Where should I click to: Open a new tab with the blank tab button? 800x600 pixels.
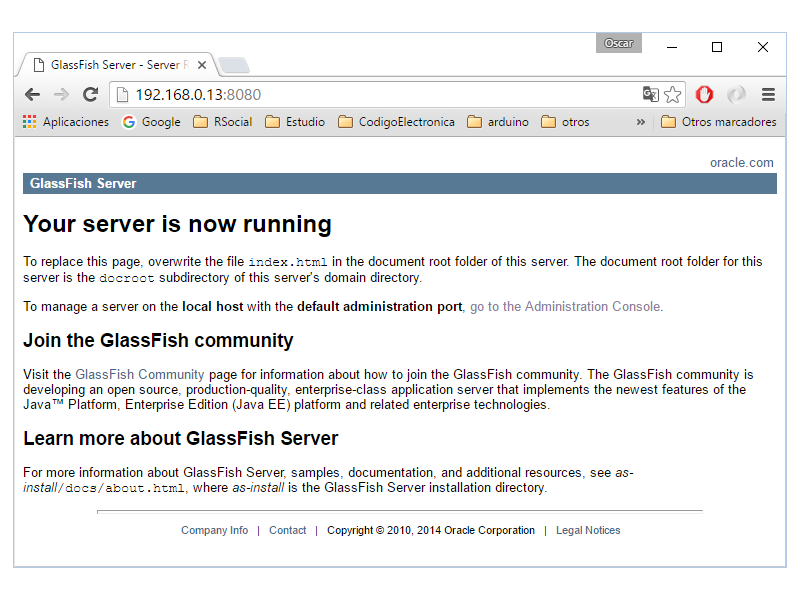(234, 65)
